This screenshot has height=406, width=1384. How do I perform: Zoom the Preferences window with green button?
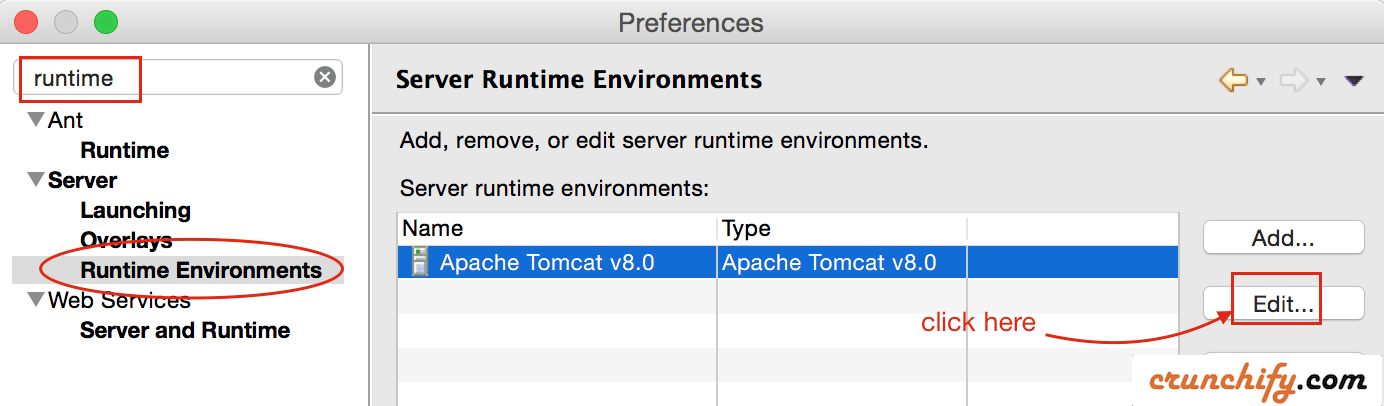pos(105,21)
